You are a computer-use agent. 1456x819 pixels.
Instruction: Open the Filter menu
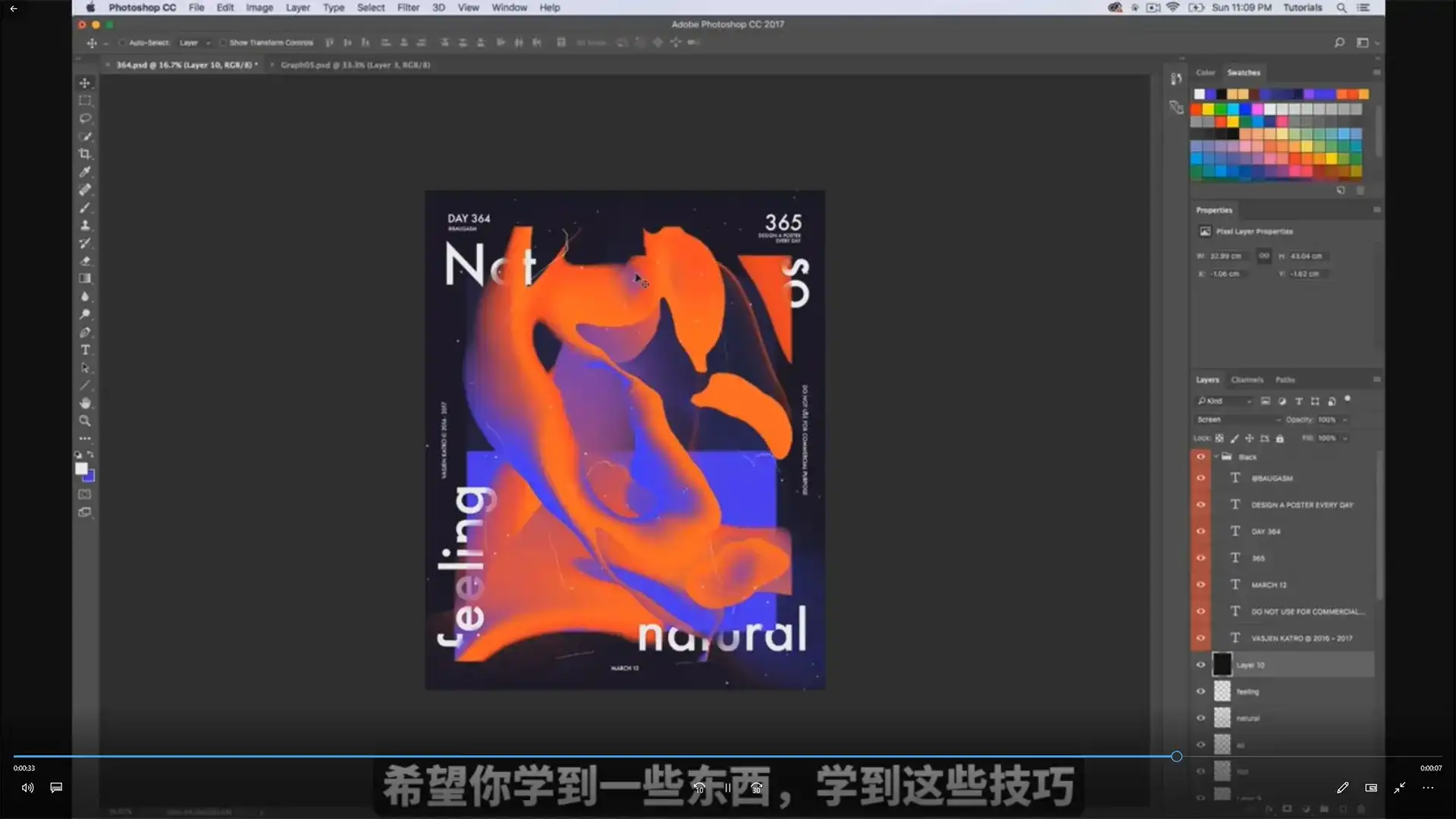(x=408, y=7)
